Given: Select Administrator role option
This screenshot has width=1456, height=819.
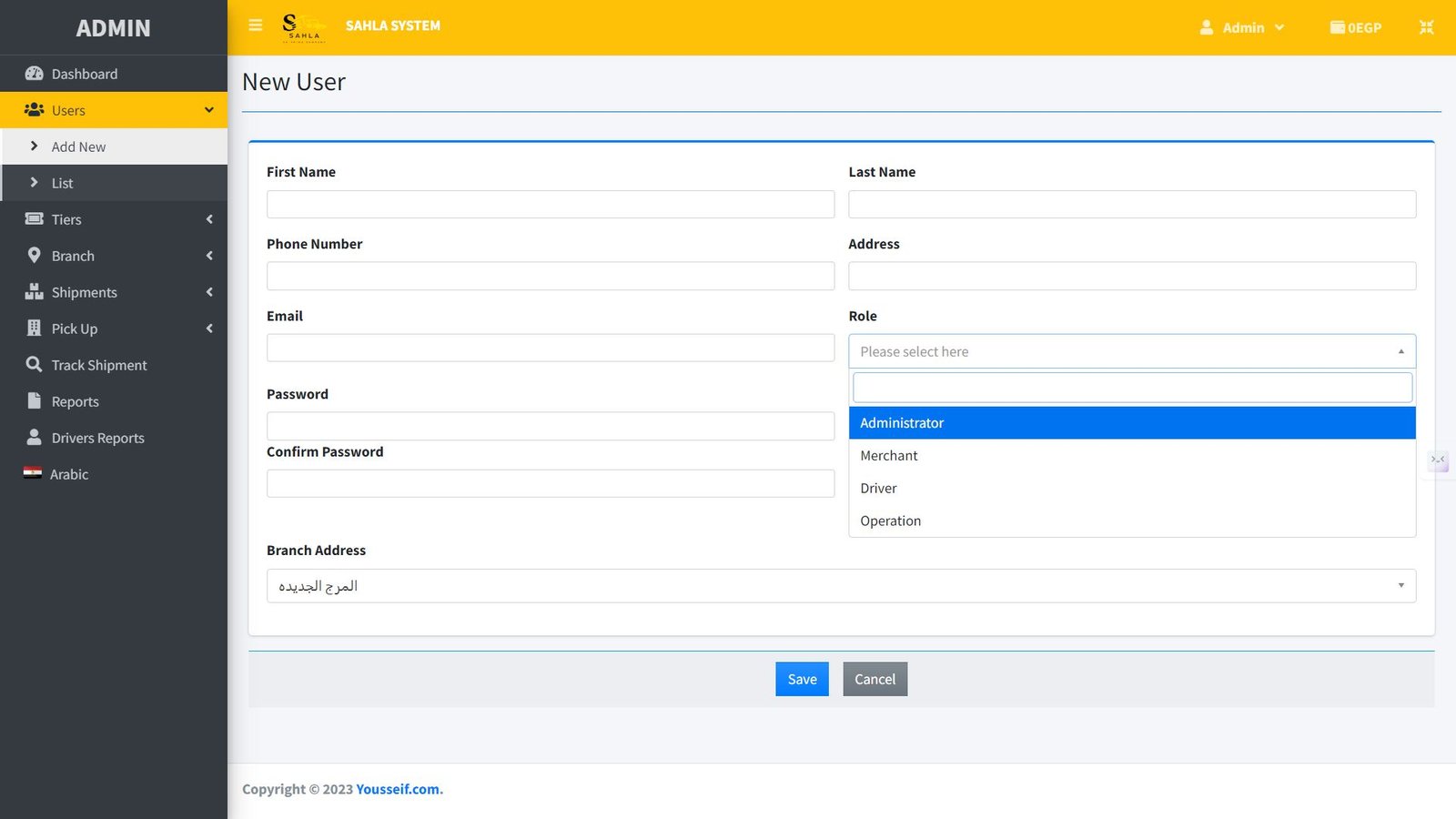Looking at the screenshot, I should [1132, 423].
